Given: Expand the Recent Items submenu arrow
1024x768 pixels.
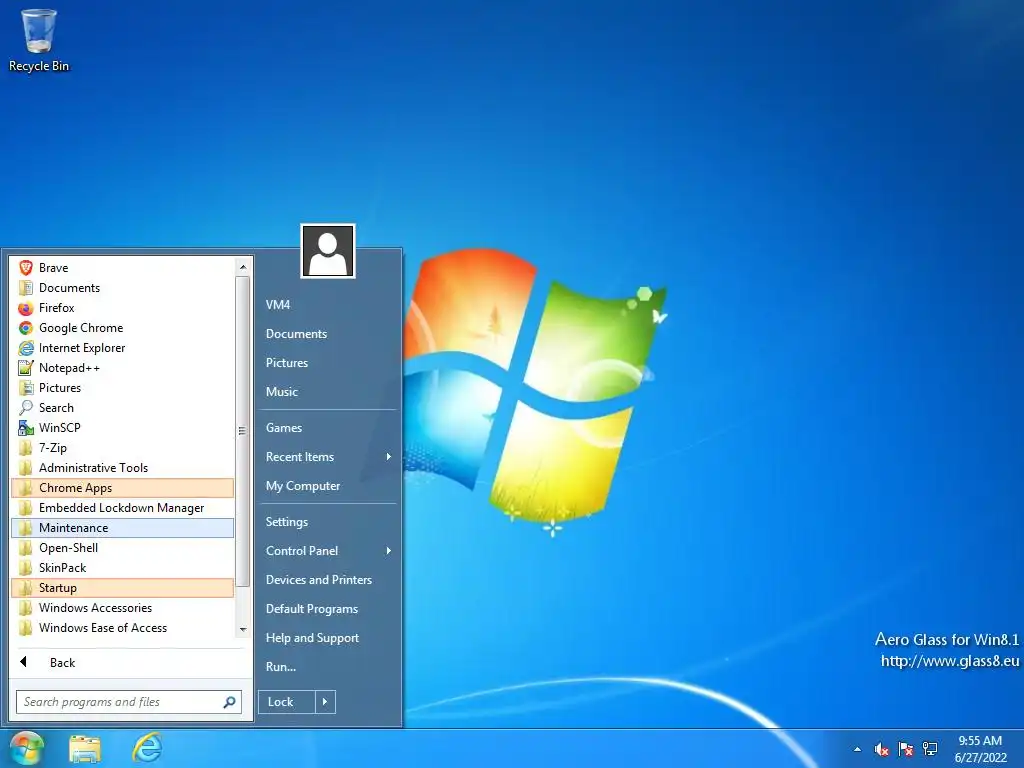Looking at the screenshot, I should (389, 457).
